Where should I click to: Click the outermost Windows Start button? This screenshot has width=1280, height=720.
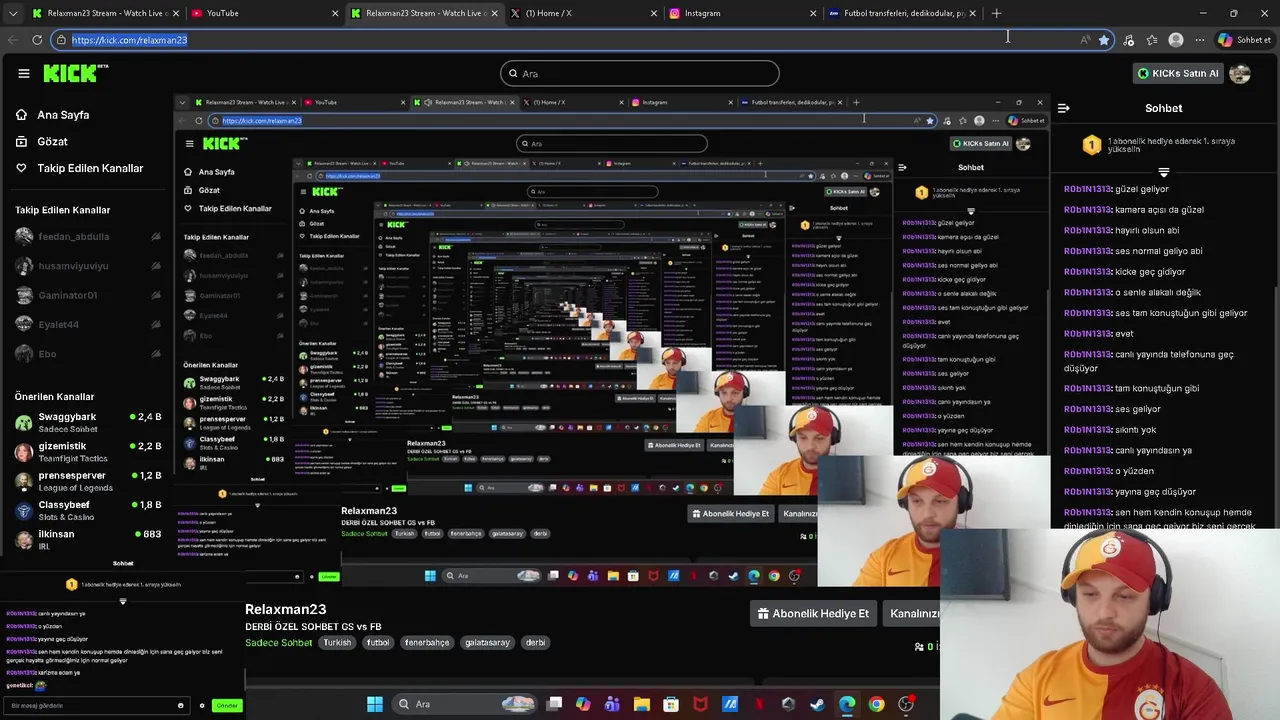[375, 704]
